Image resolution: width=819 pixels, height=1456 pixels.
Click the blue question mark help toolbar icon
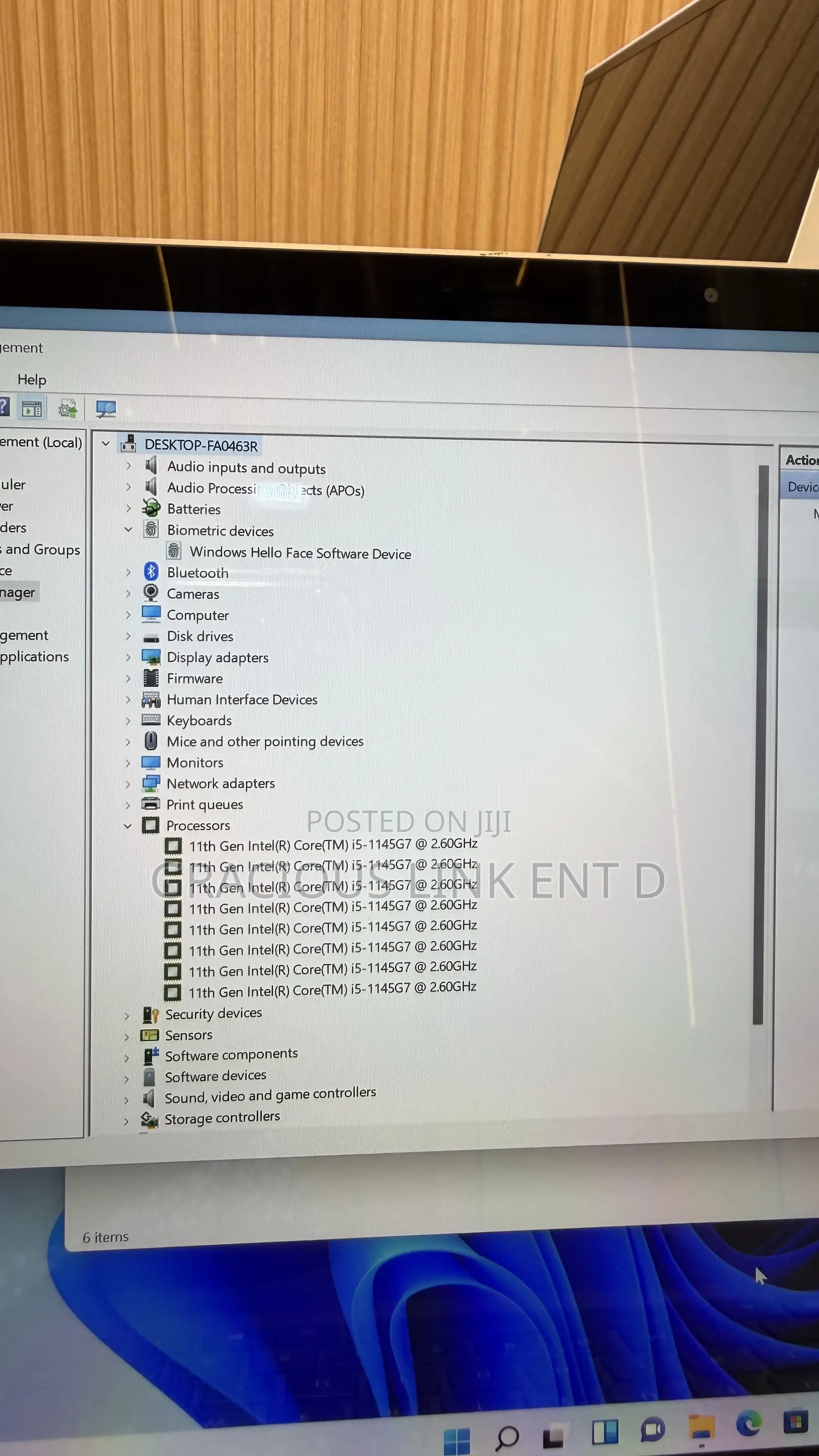(x=4, y=406)
